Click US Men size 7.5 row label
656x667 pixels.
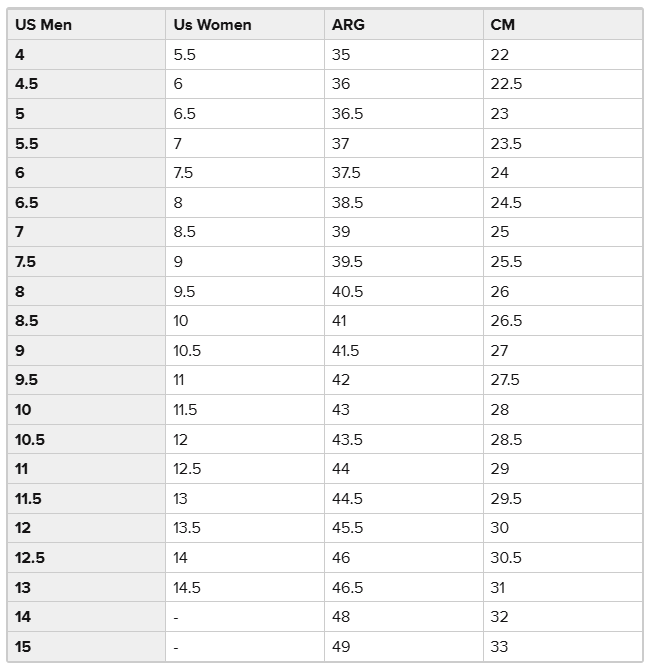(86, 262)
